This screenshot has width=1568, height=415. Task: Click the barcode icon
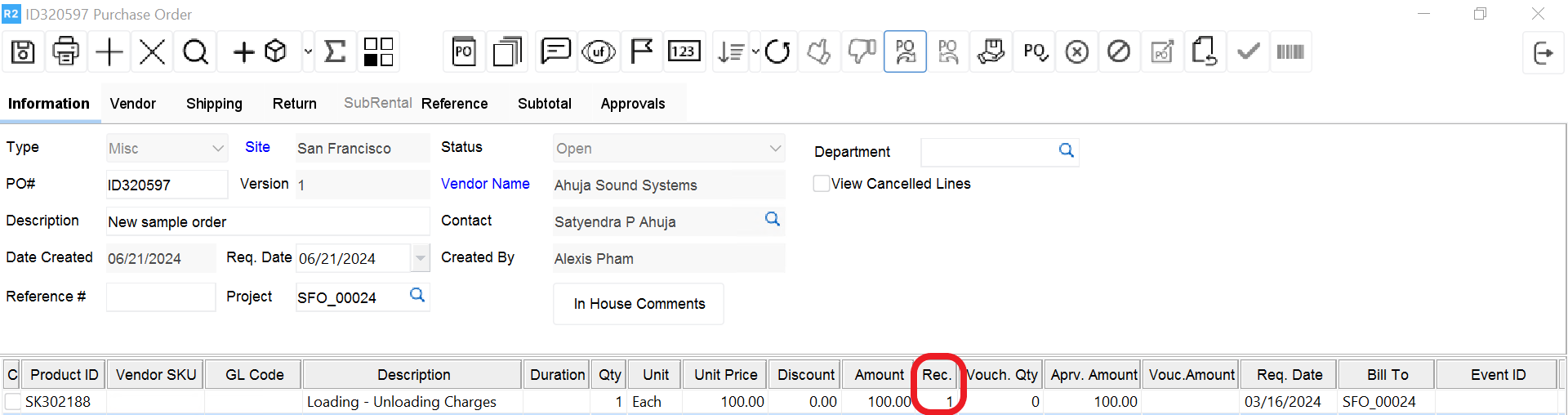(1290, 52)
